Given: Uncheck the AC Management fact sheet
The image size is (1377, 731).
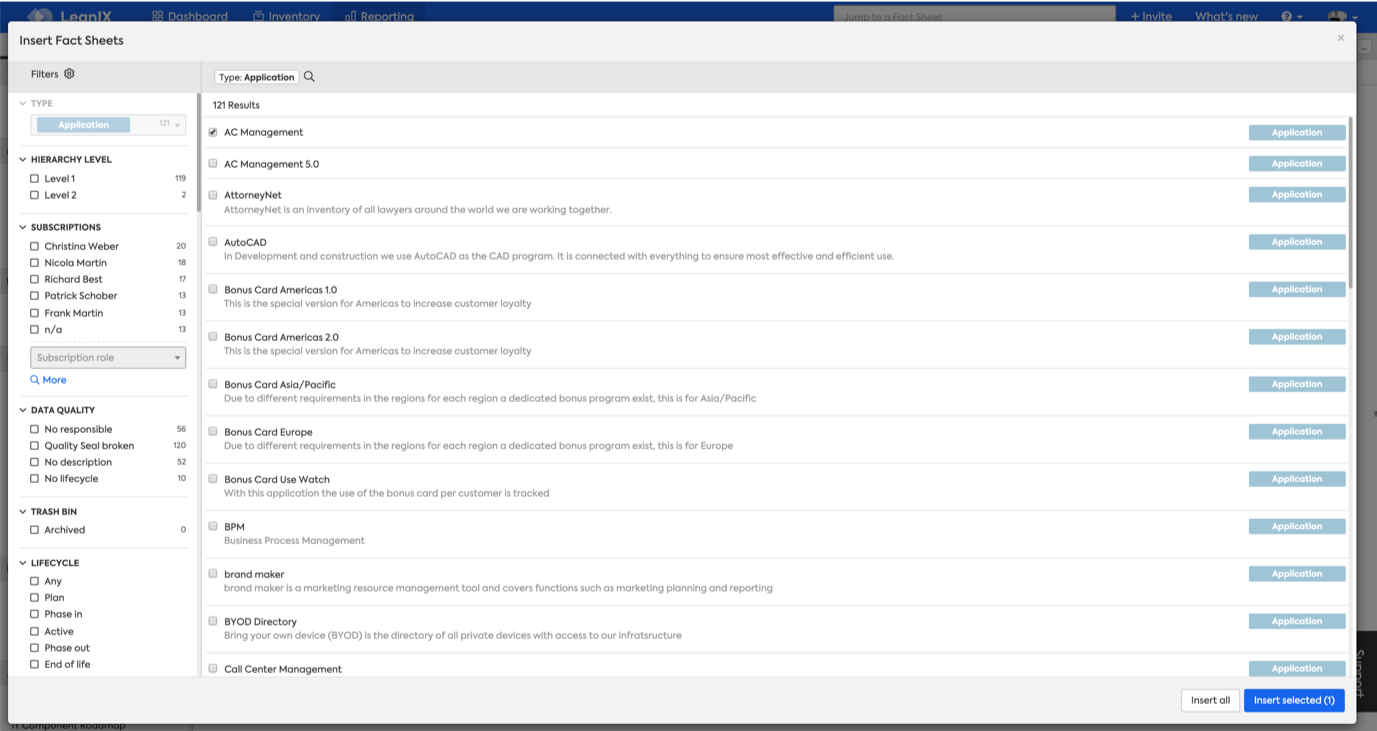Looking at the screenshot, I should tap(213, 132).
